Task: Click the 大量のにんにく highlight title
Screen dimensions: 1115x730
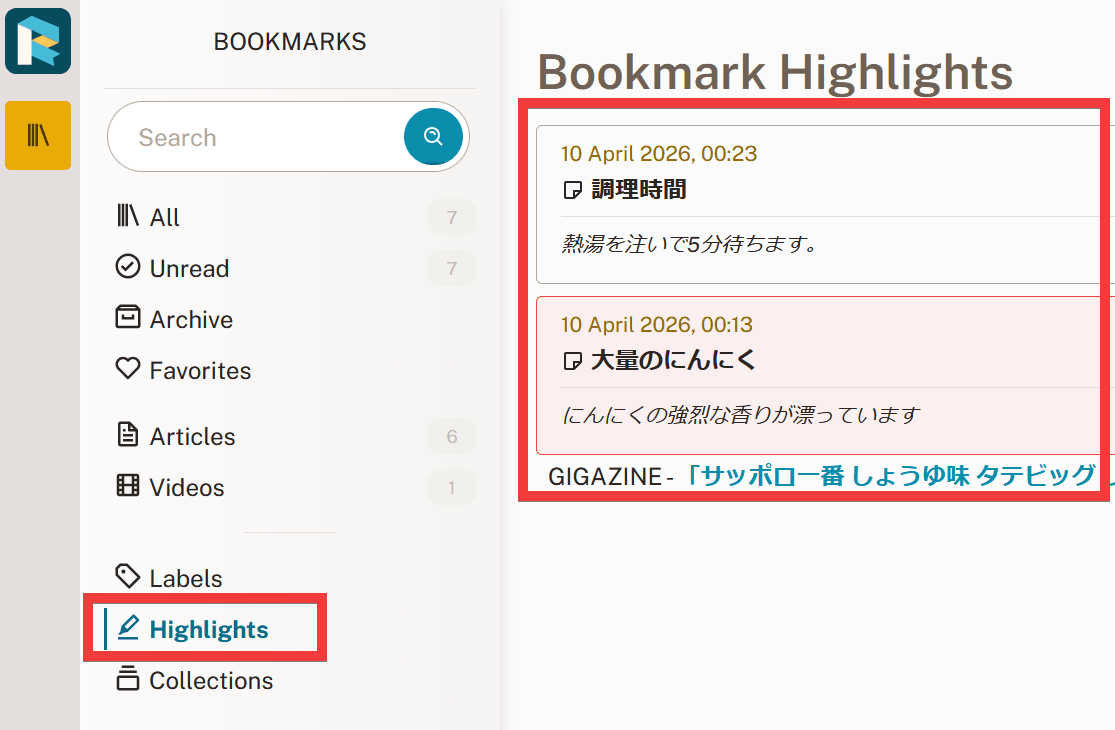Action: 673,360
